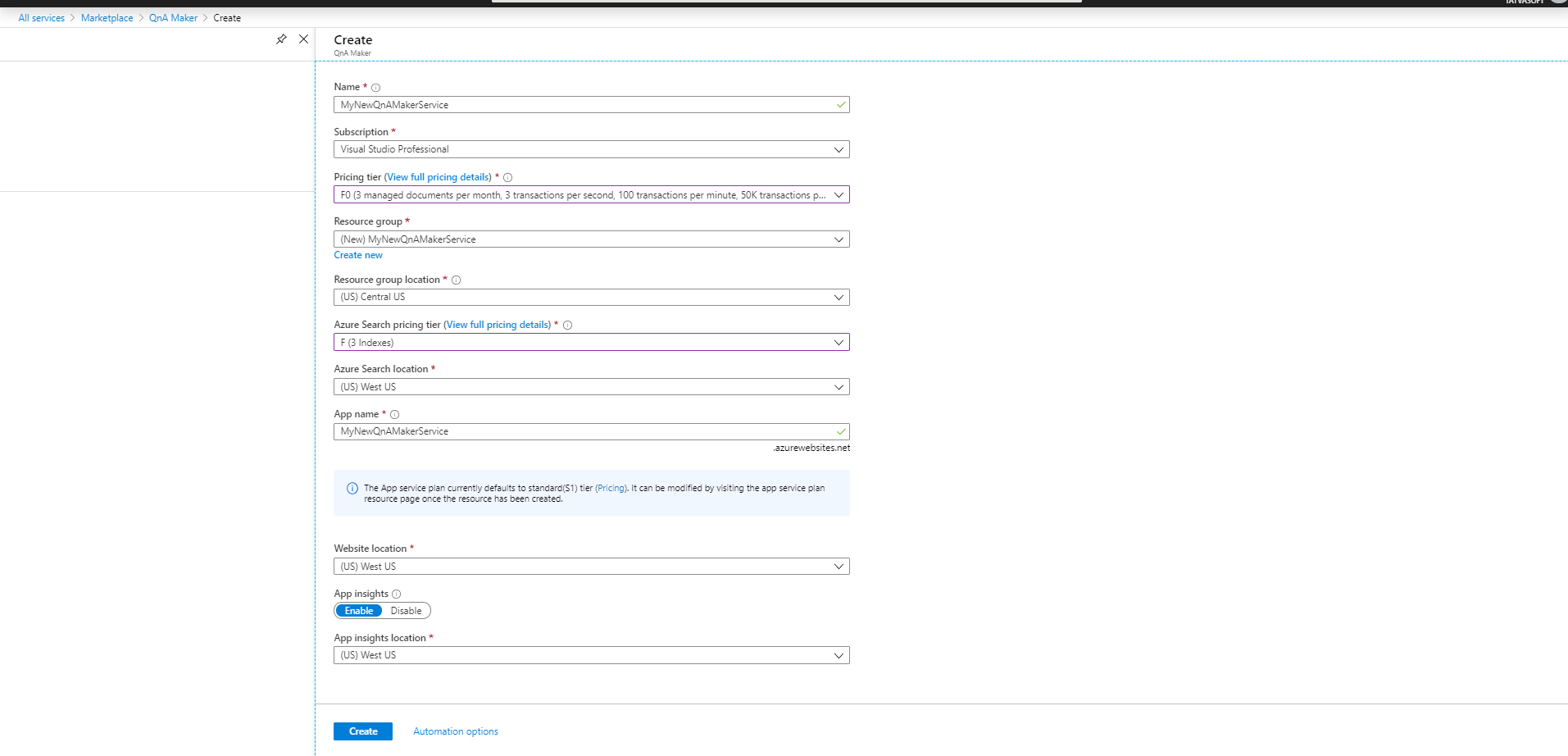
Task: Open the Subscription dropdown
Action: [x=591, y=149]
